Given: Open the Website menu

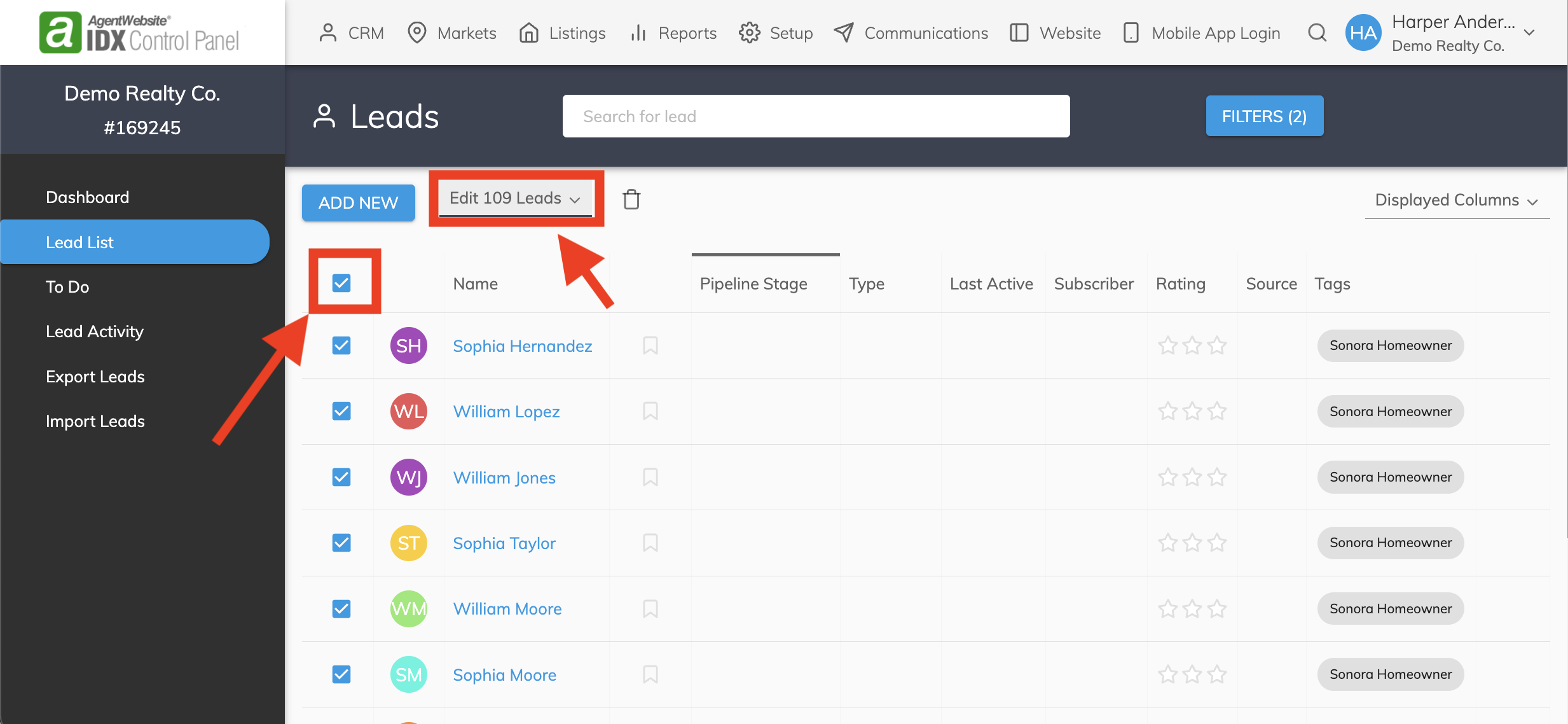Looking at the screenshot, I should pyautogui.click(x=1055, y=33).
